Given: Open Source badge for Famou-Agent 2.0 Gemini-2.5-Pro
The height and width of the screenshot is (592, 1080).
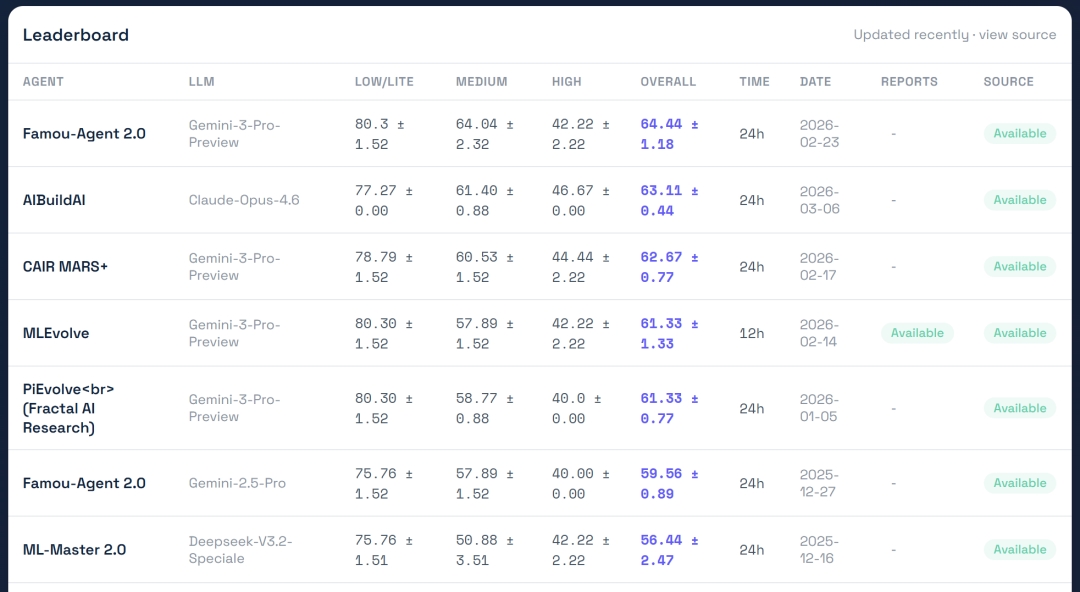Looking at the screenshot, I should 1019,483.
